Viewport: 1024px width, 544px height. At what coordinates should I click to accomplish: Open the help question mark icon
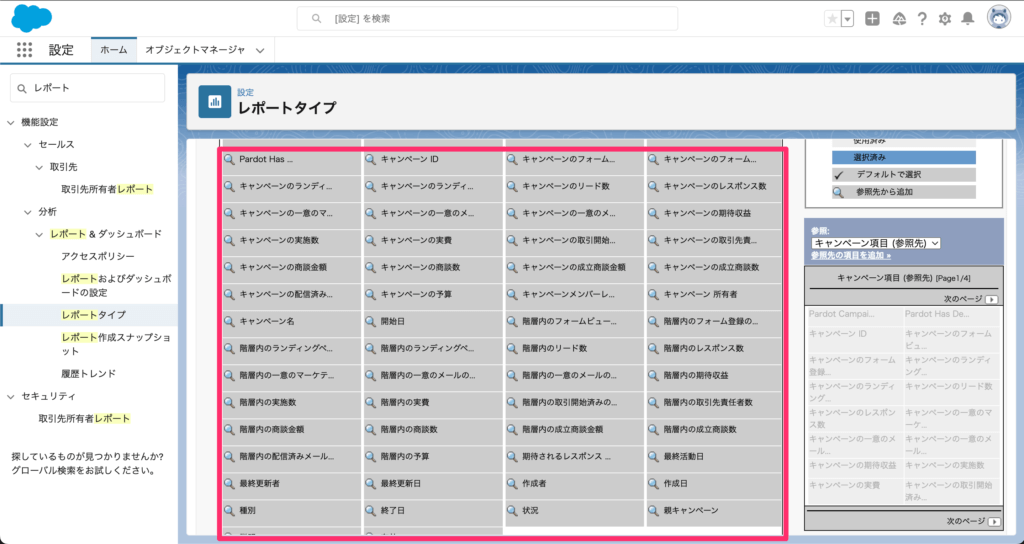(x=921, y=19)
